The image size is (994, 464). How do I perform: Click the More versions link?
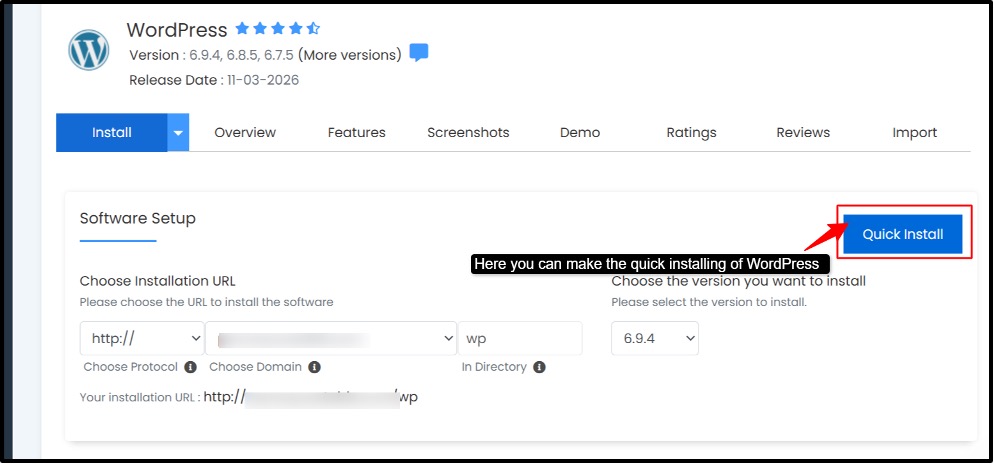(350, 55)
